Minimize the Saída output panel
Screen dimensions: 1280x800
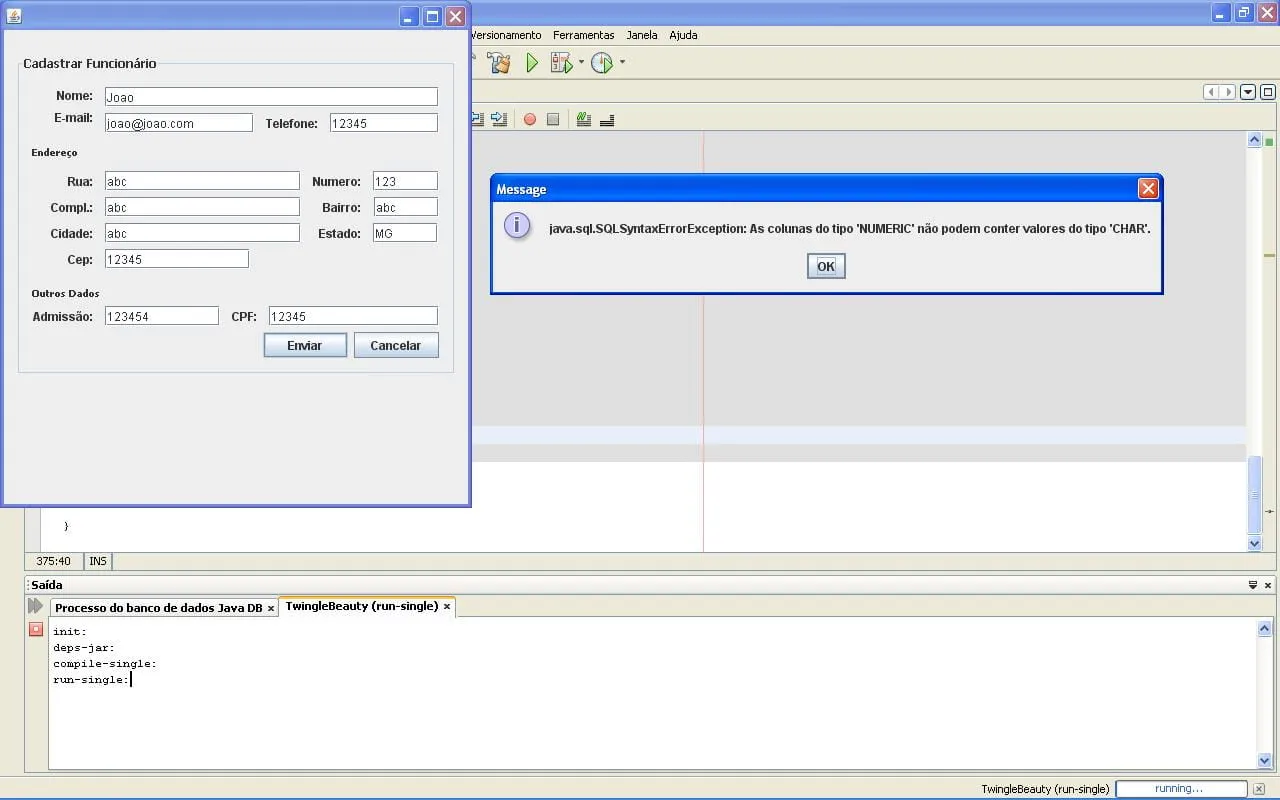point(1253,585)
